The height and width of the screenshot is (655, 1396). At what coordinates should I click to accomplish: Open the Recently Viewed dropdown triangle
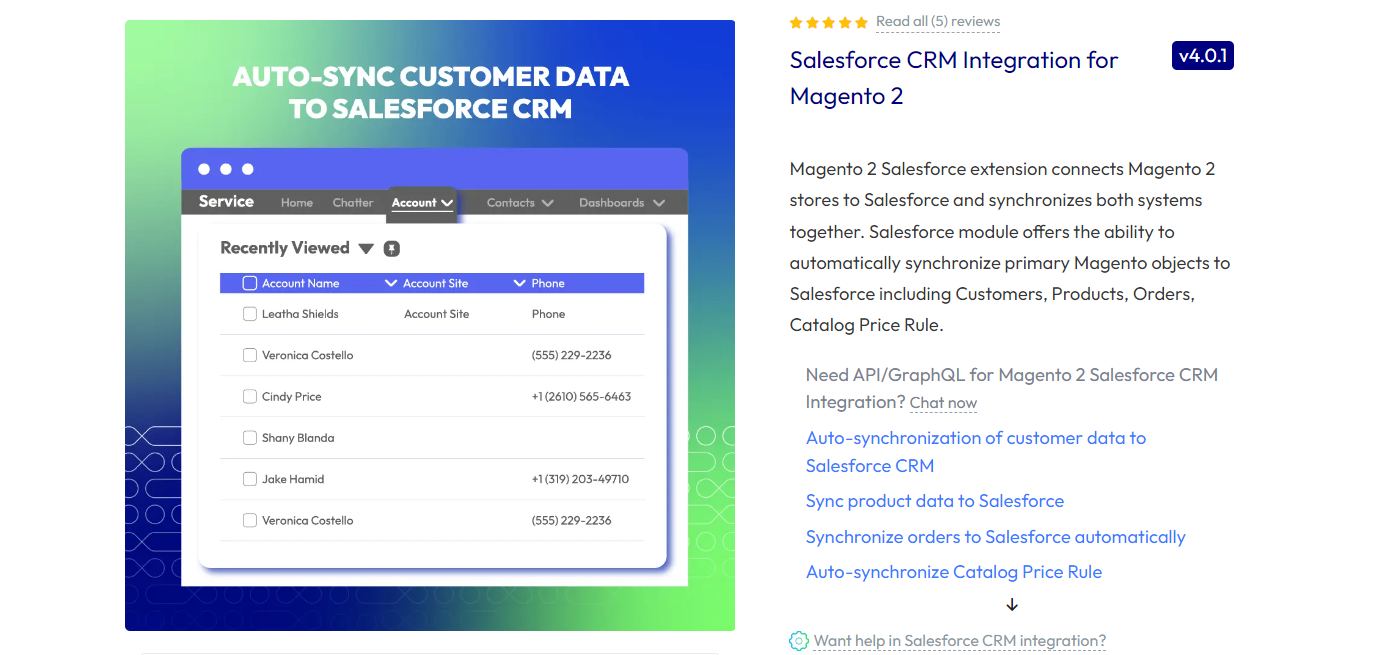point(366,248)
